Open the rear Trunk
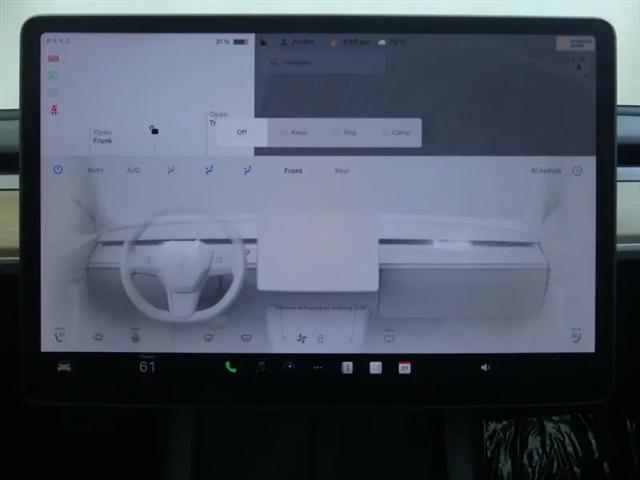640x480 pixels. click(218, 118)
